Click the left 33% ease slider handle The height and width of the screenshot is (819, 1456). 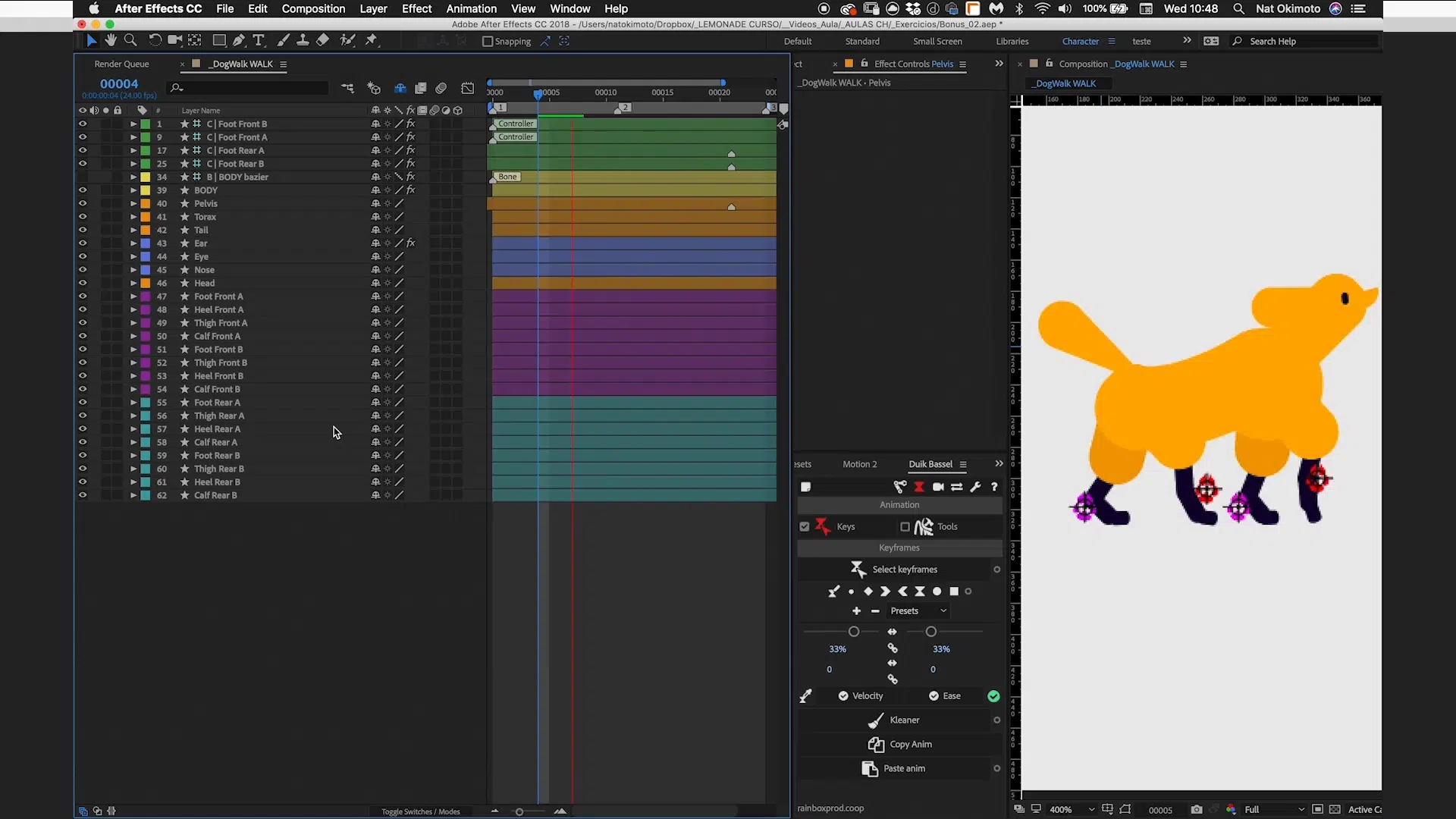(854, 632)
